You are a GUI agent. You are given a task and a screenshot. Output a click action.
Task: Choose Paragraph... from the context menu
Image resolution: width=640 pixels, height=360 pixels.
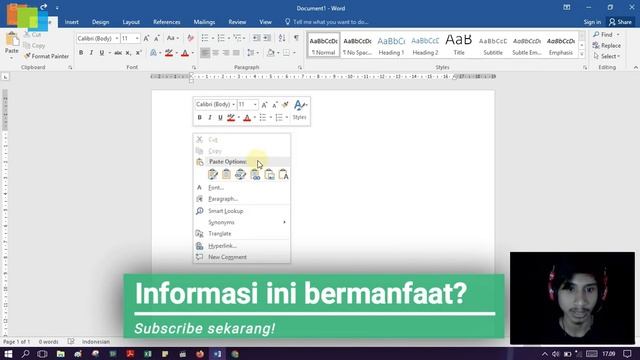pyautogui.click(x=242, y=199)
